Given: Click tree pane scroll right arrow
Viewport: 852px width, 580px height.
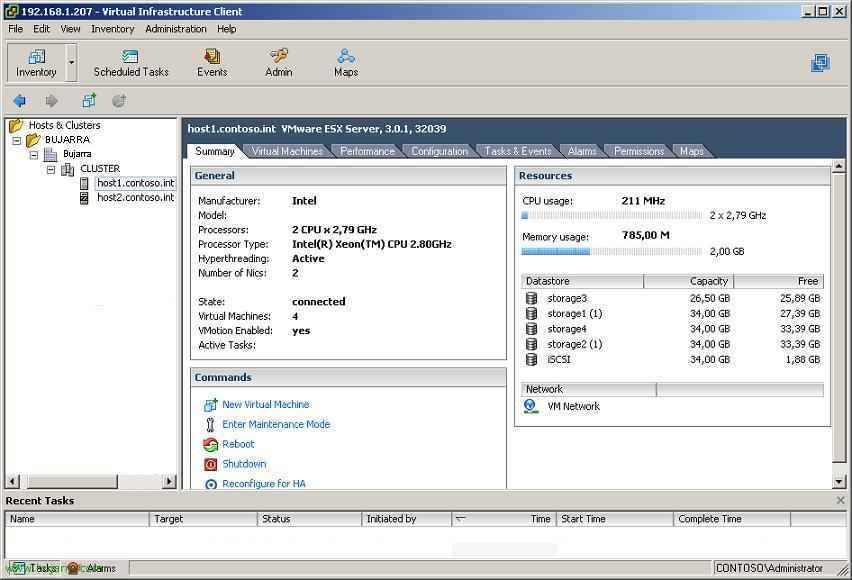Looking at the screenshot, I should (x=170, y=481).
